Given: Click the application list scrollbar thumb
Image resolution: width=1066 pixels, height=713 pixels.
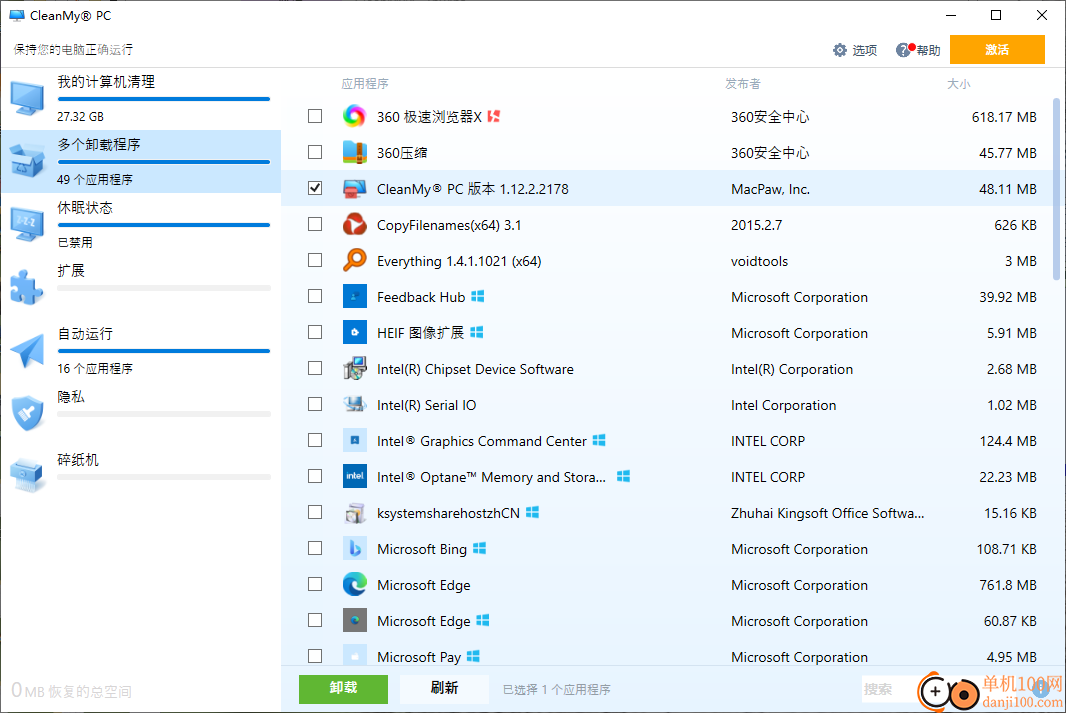Looking at the screenshot, I should pyautogui.click(x=1056, y=189).
